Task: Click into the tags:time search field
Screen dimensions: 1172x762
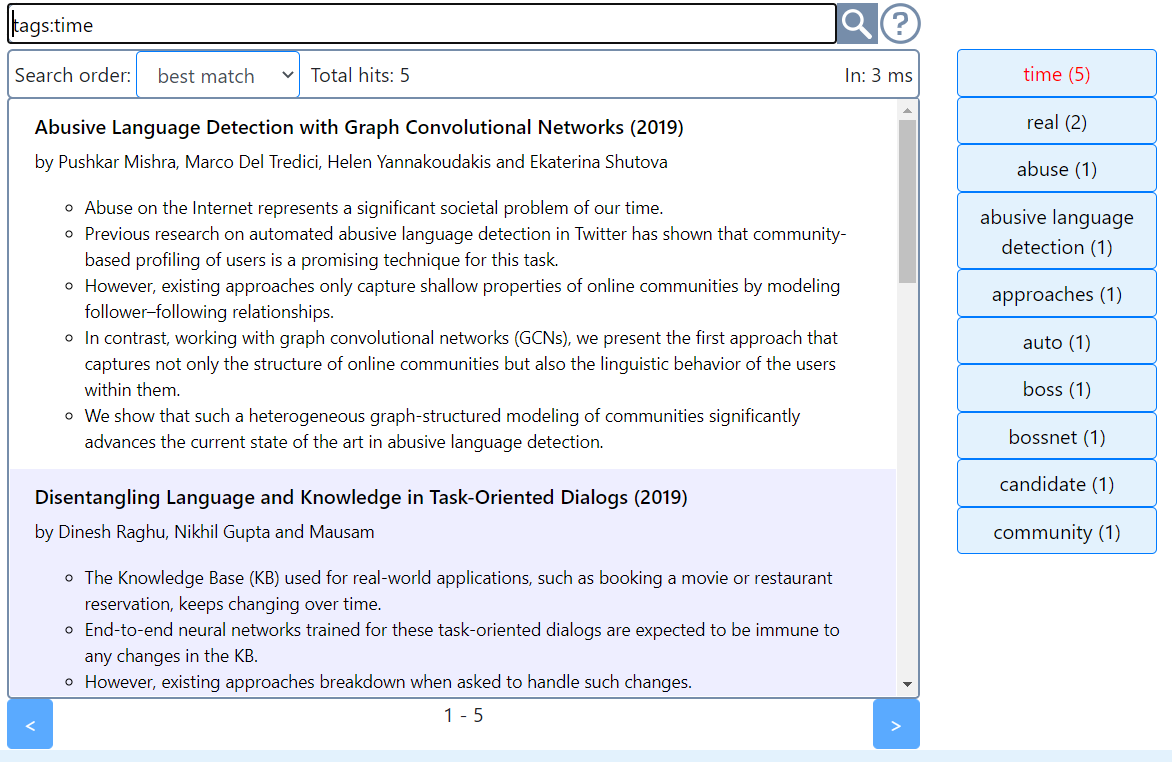Action: click(x=422, y=24)
